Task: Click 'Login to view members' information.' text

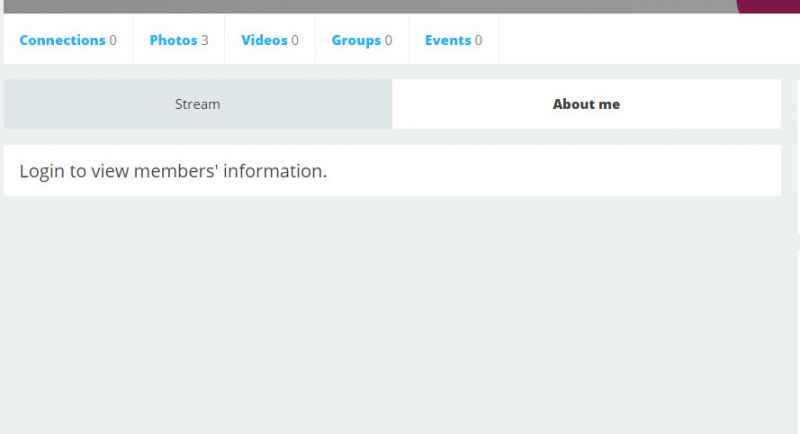Action: (x=173, y=171)
